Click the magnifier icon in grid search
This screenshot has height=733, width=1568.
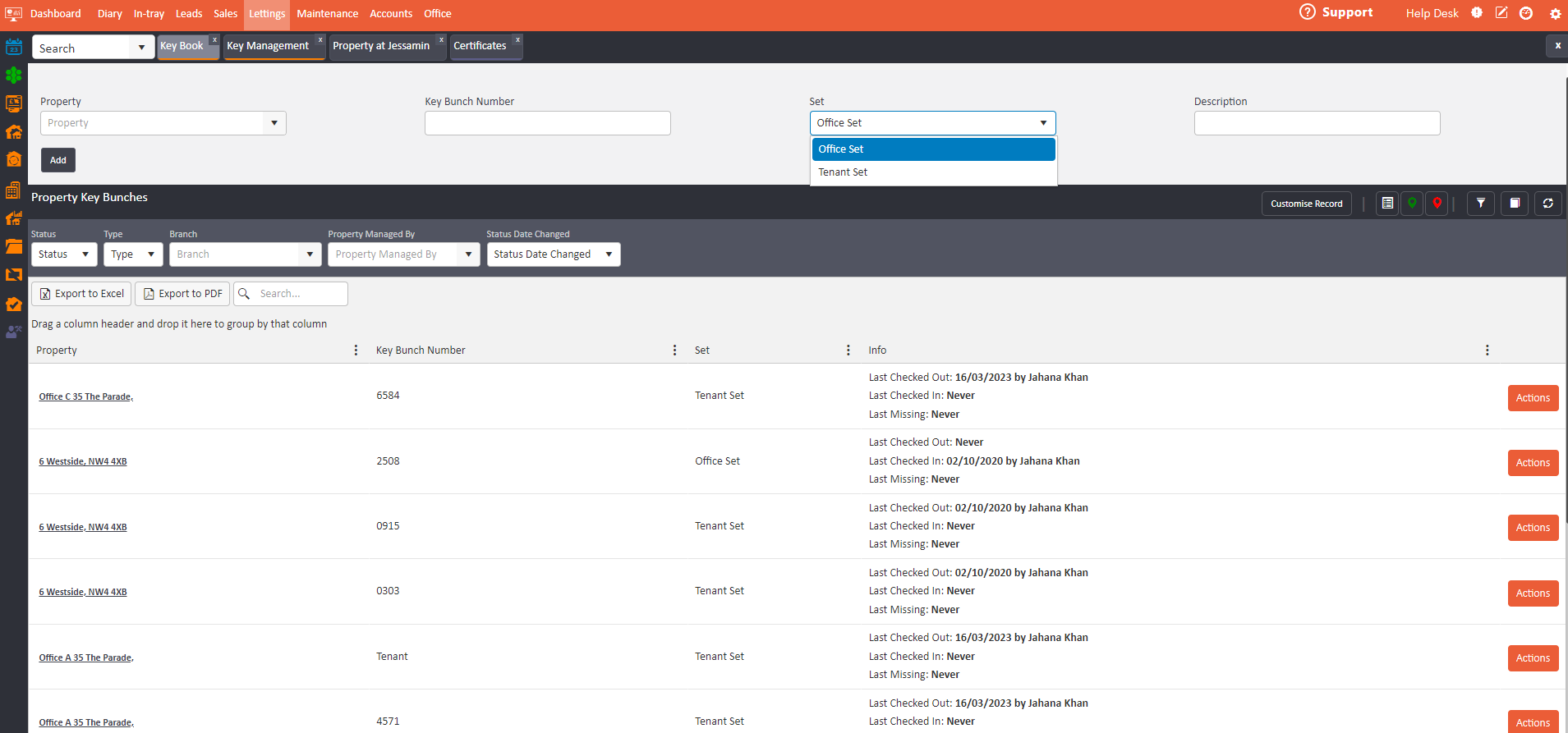pyautogui.click(x=244, y=294)
